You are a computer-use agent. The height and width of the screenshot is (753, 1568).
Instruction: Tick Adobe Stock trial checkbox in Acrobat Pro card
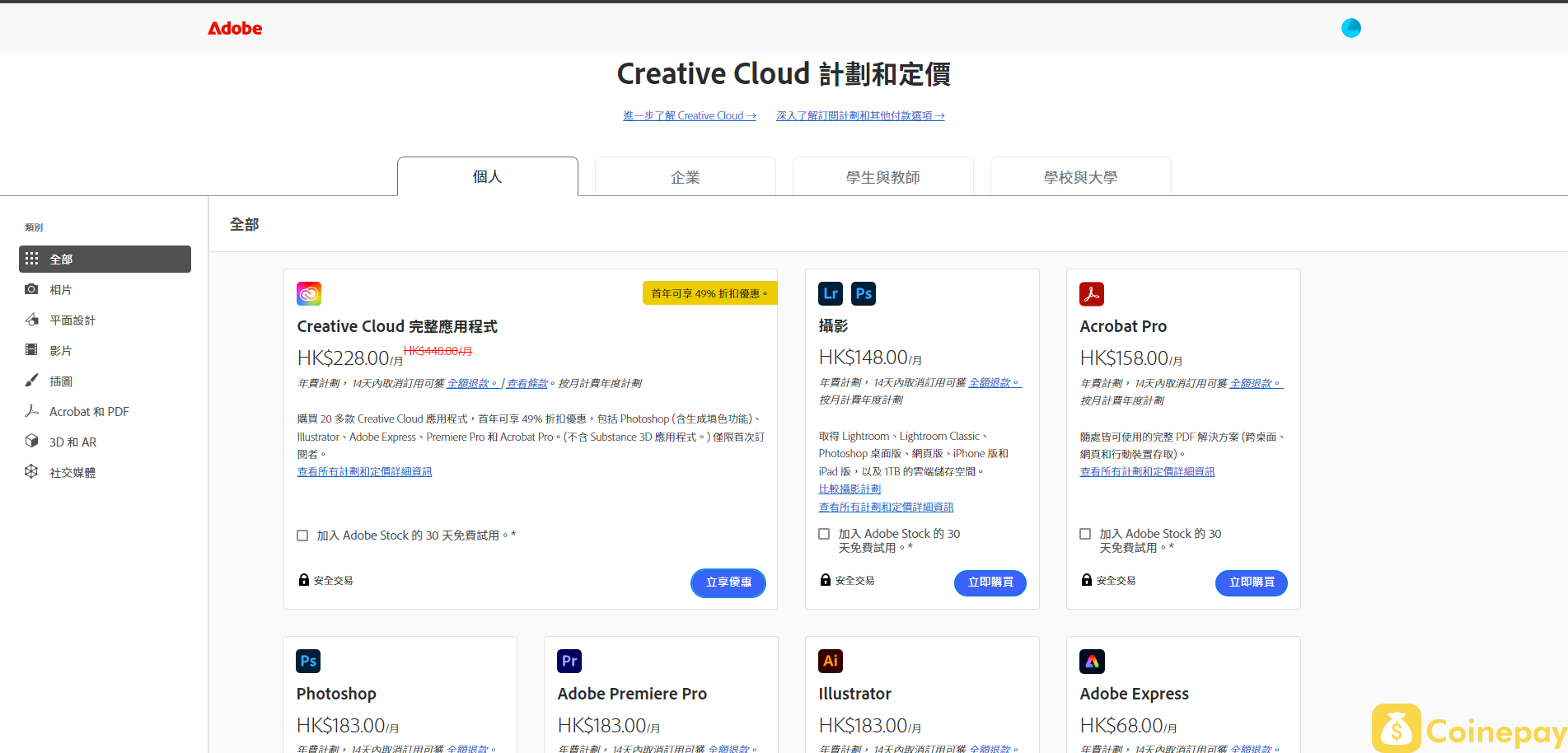[1085, 534]
